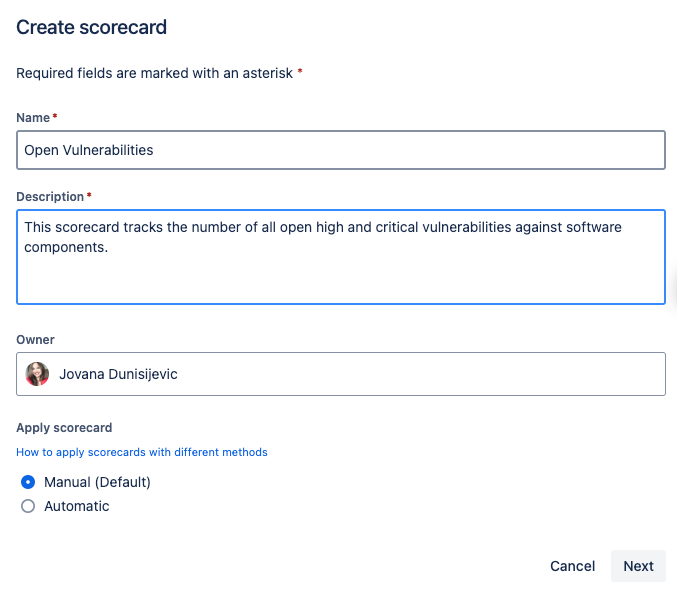Image resolution: width=677 pixels, height=603 pixels.
Task: Click the required fields asterisk notice
Action: pyautogui.click(x=159, y=73)
